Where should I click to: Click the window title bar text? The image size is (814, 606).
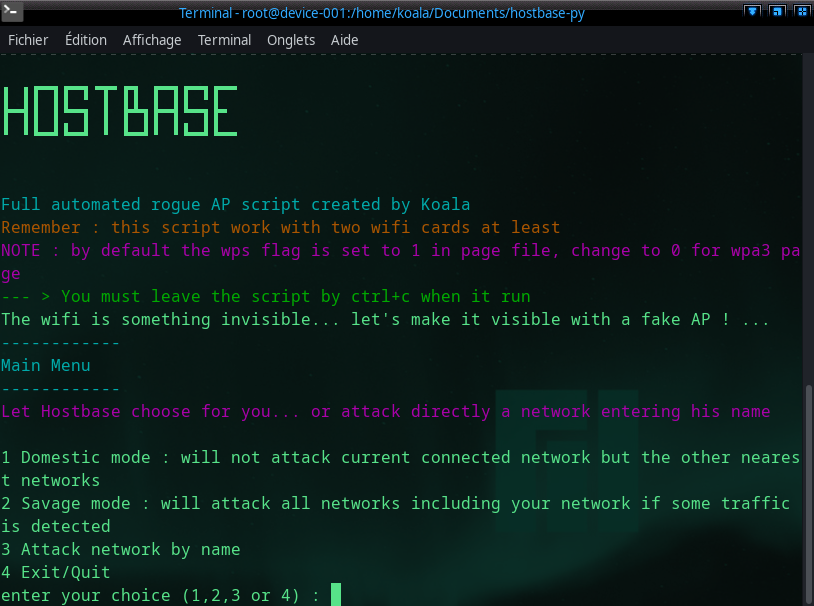tap(382, 12)
